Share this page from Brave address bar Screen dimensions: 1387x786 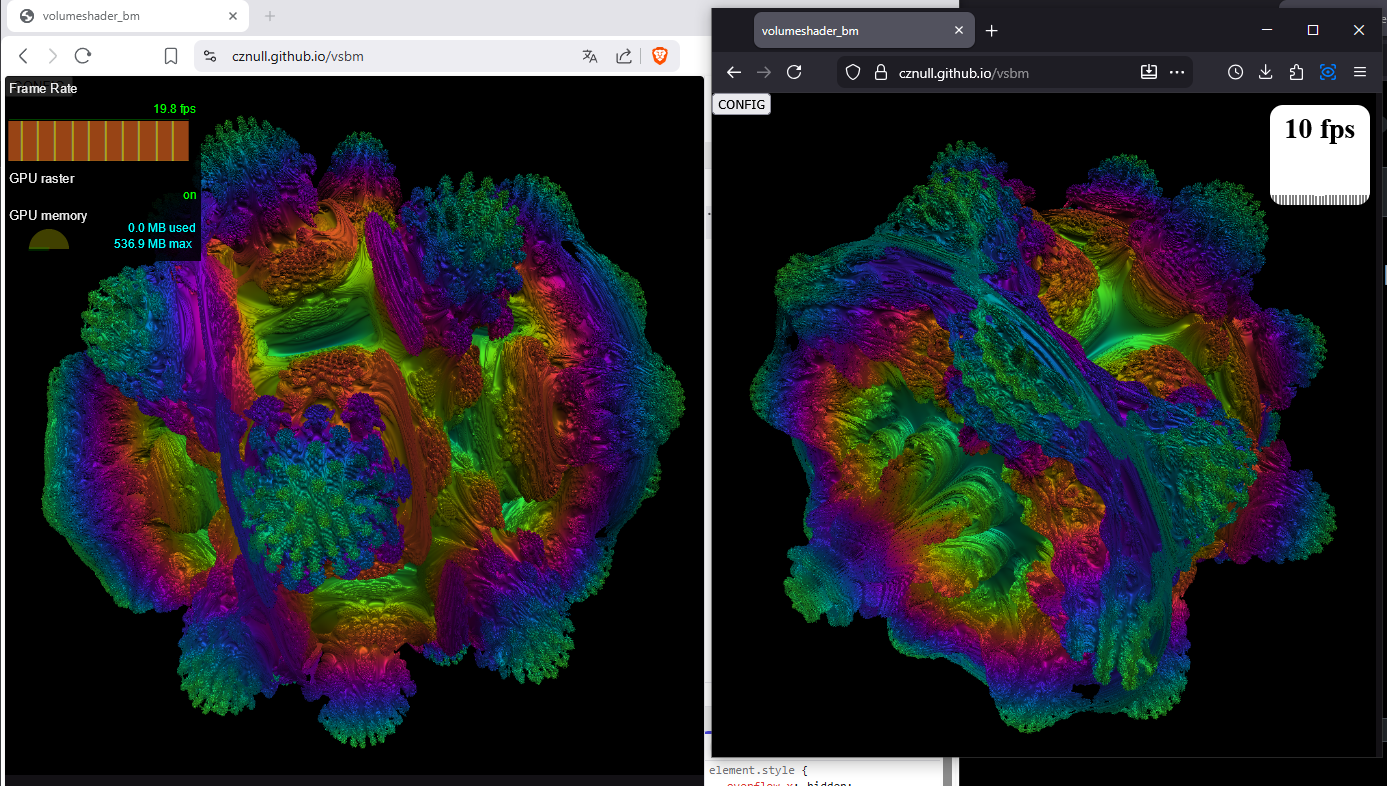click(624, 56)
